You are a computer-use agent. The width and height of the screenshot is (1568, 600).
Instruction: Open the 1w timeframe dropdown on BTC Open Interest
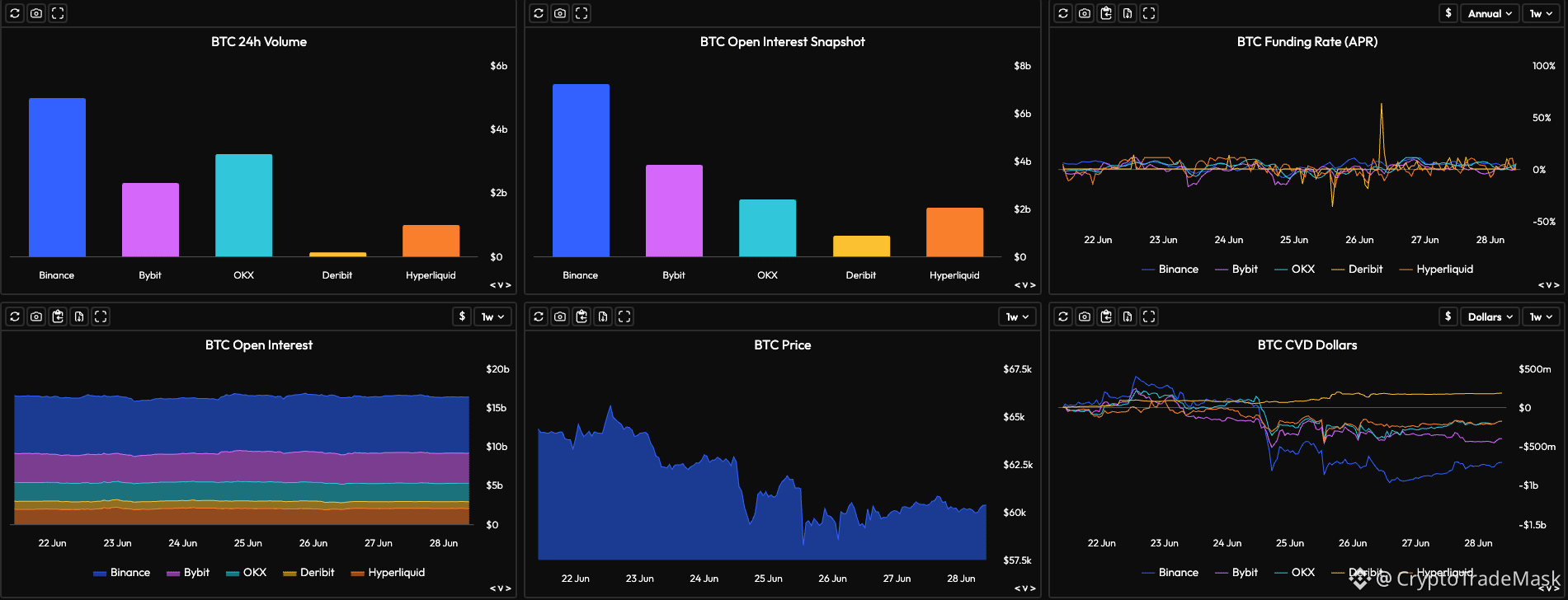pos(493,316)
